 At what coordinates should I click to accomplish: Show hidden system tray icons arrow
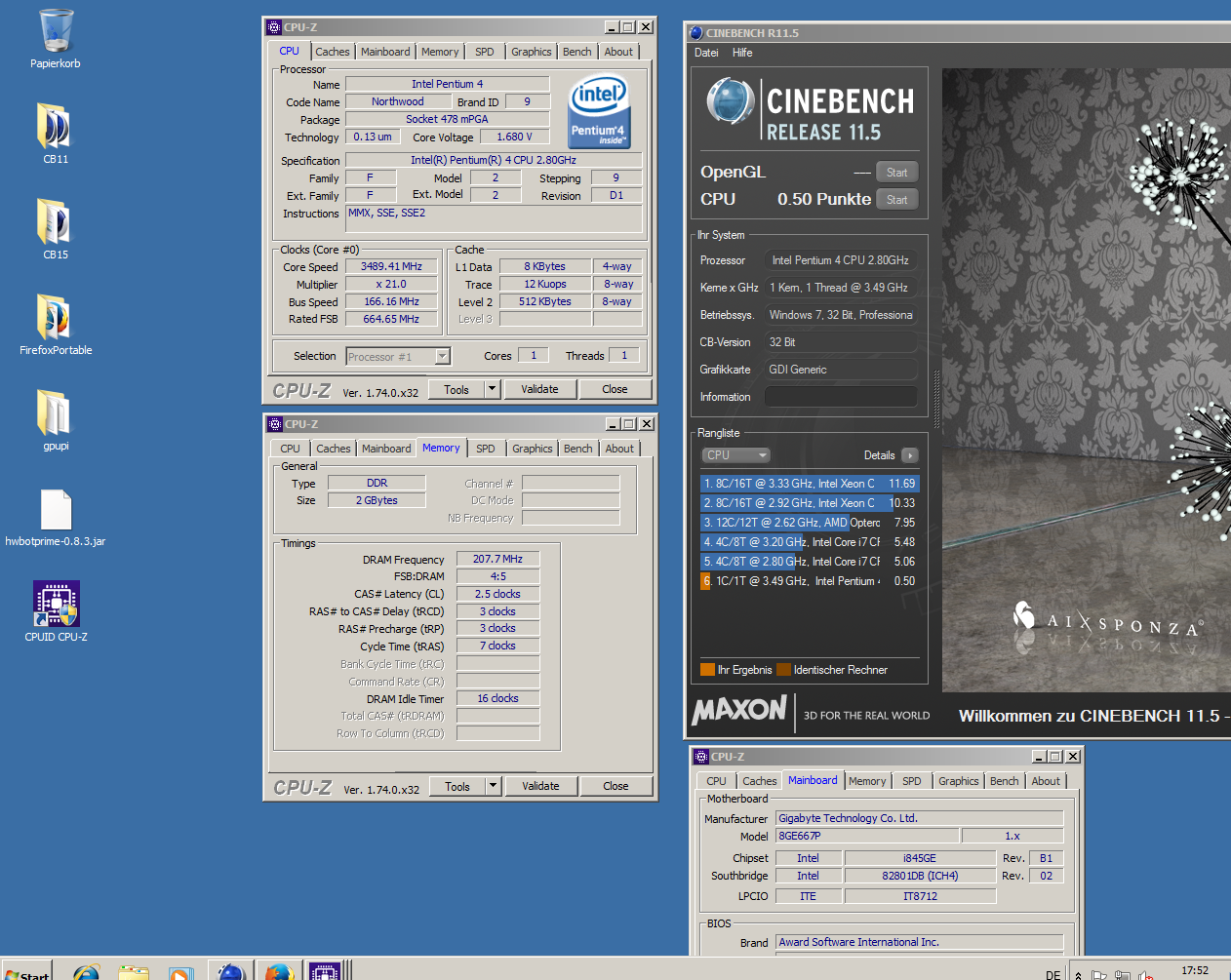[x=1078, y=974]
